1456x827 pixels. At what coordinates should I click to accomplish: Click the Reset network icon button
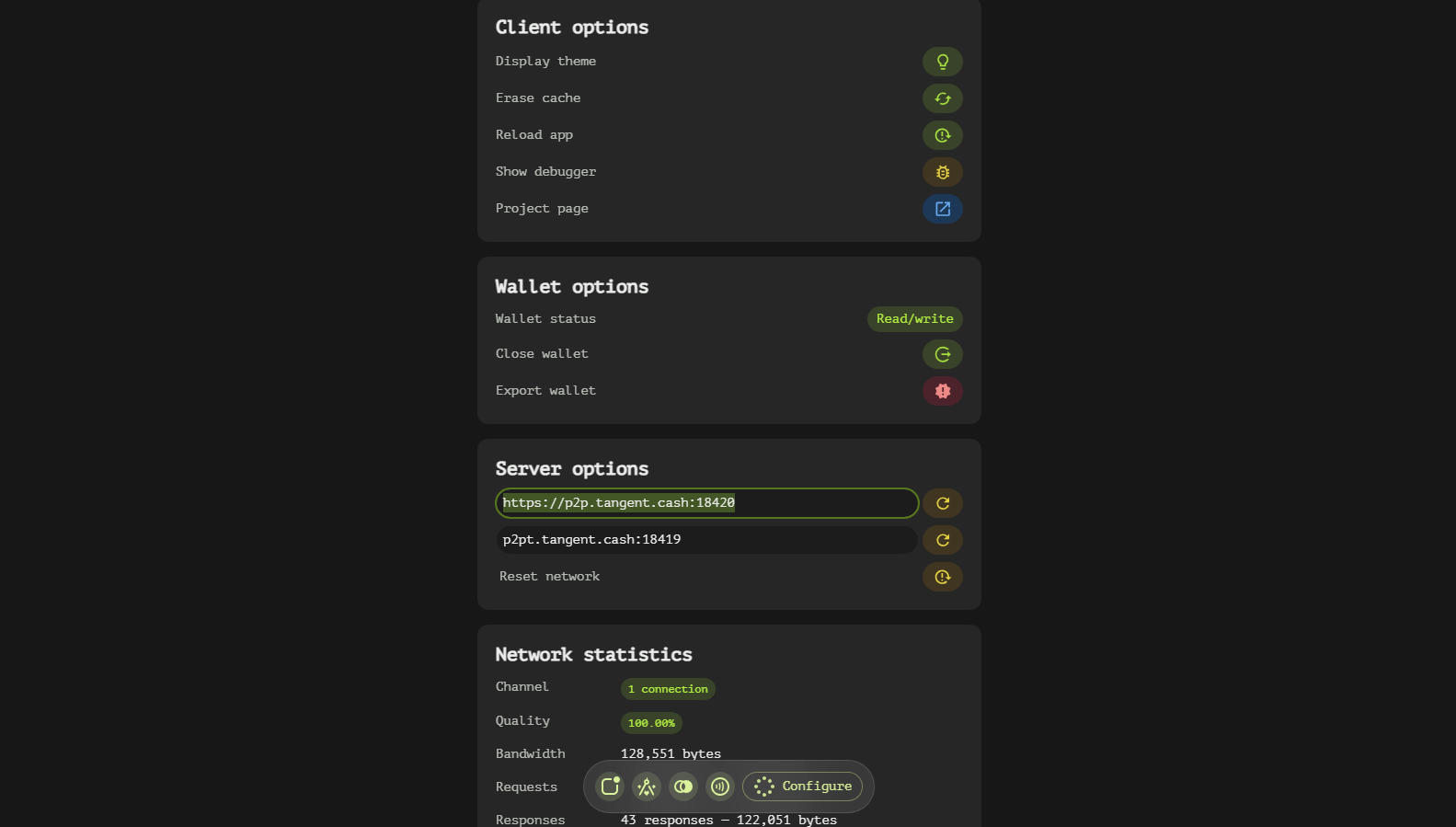942,577
